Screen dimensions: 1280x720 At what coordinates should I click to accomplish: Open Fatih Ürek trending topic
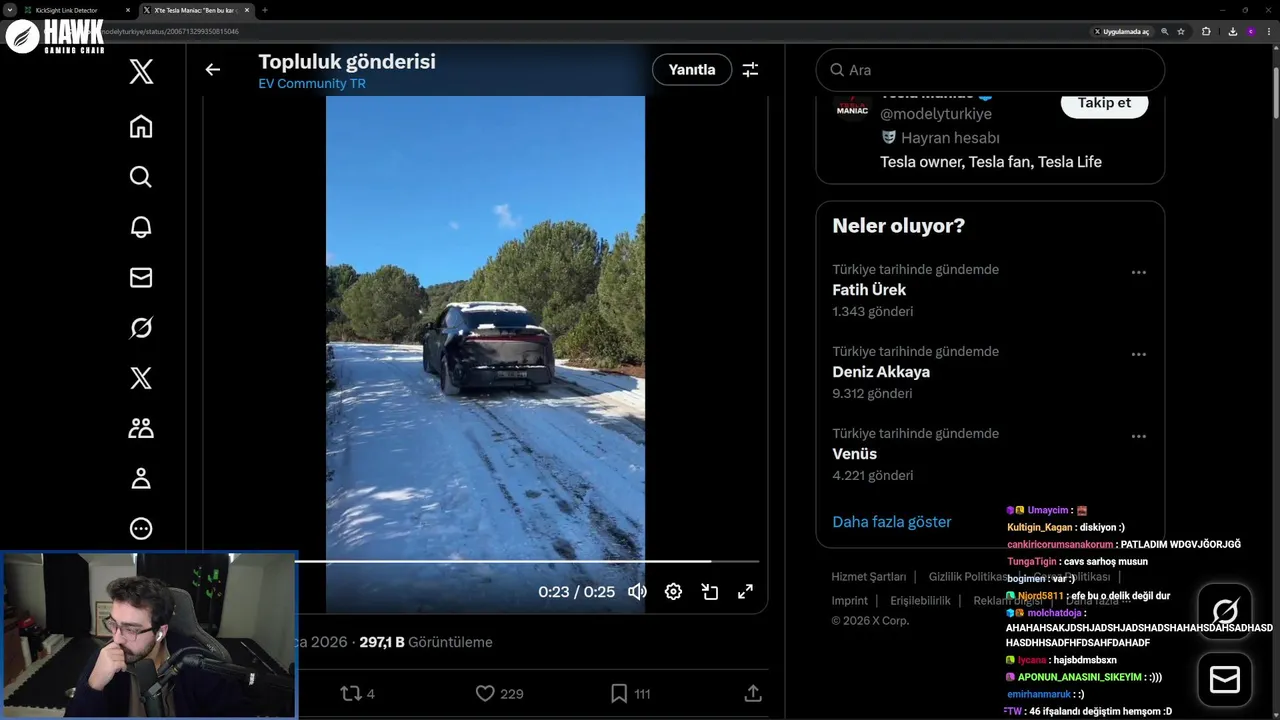869,290
